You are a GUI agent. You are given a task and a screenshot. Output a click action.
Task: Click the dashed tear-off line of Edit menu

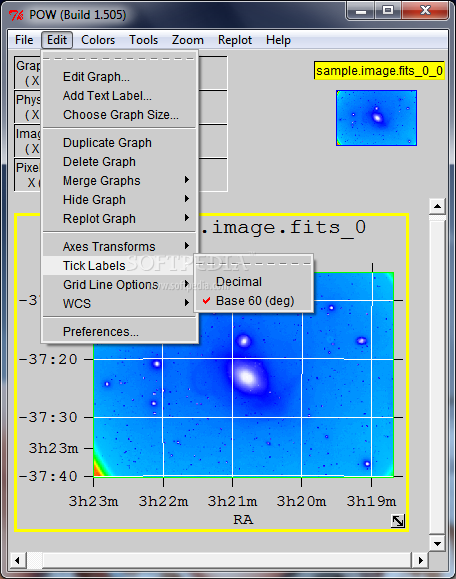click(x=119, y=58)
